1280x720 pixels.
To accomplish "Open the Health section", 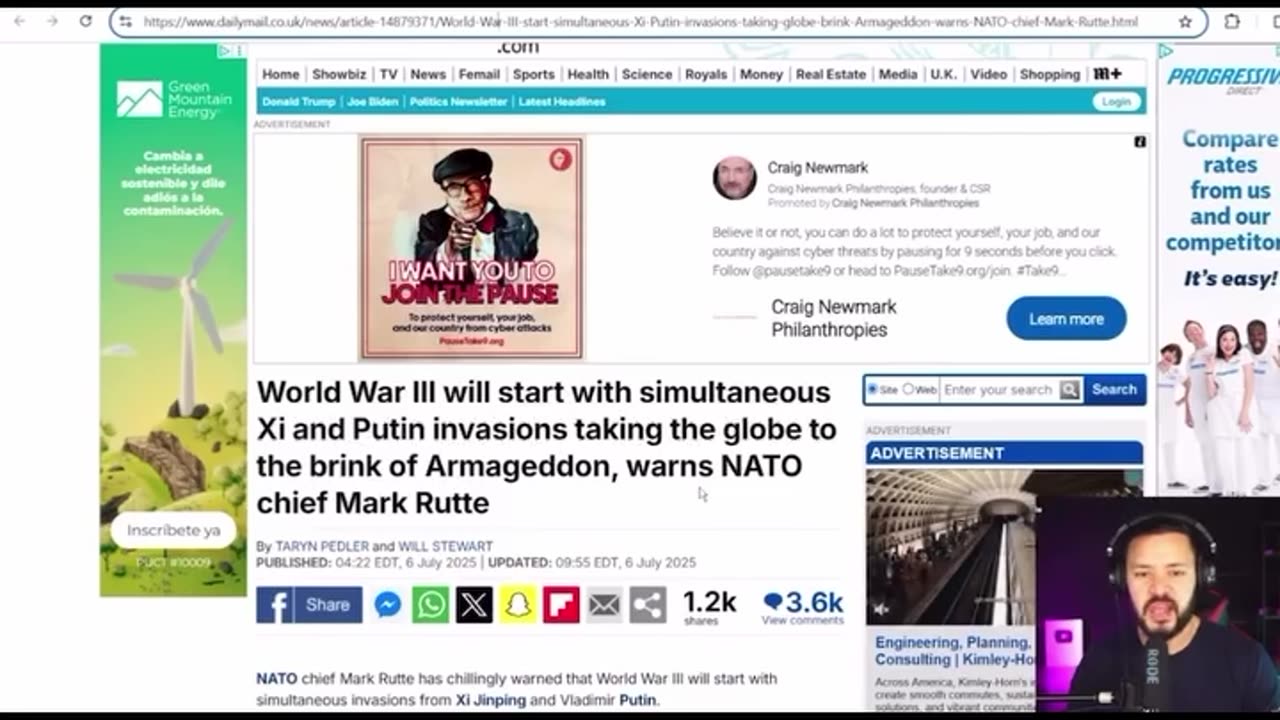I will click(588, 74).
